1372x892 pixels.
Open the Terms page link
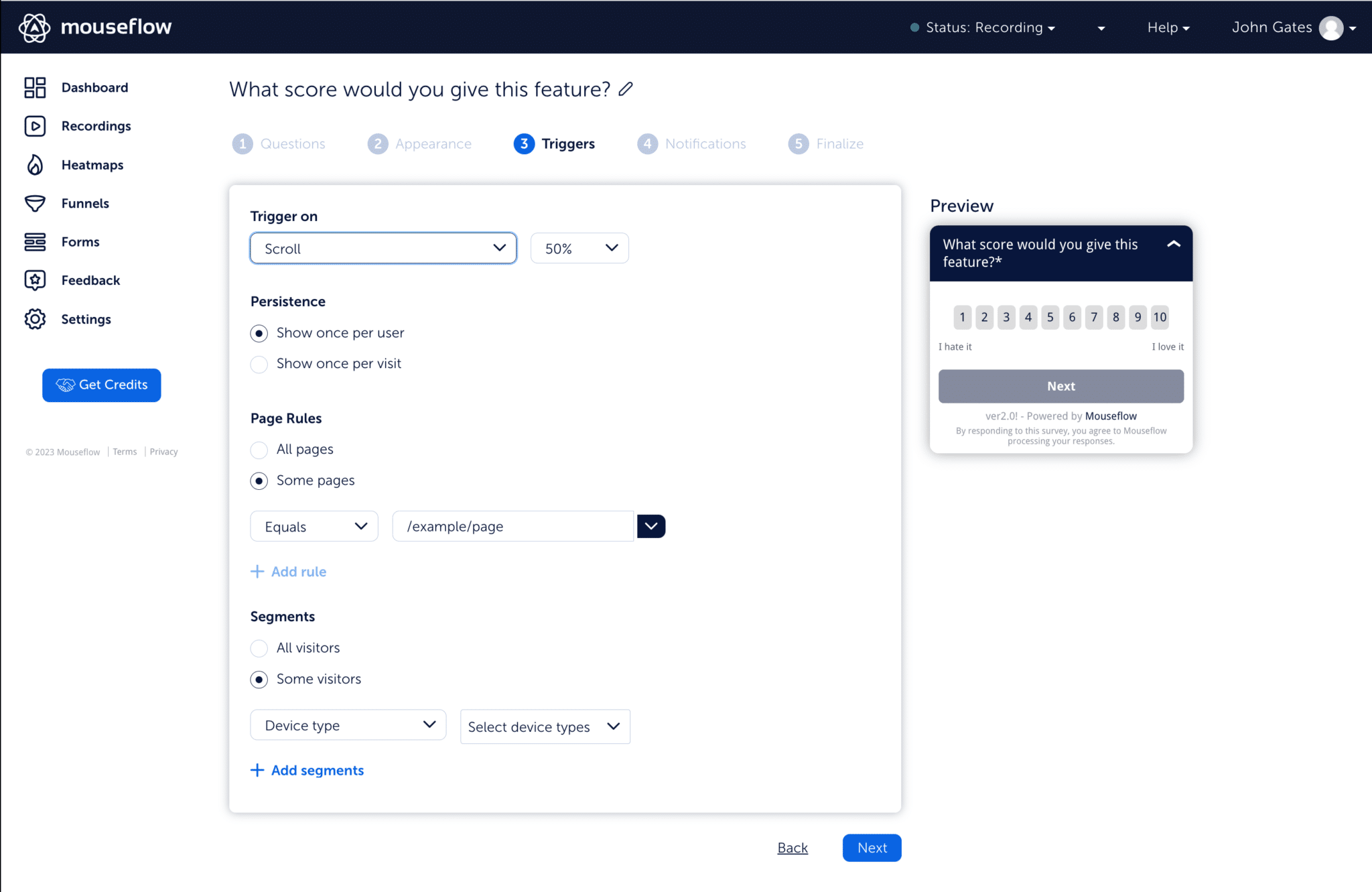click(x=125, y=451)
